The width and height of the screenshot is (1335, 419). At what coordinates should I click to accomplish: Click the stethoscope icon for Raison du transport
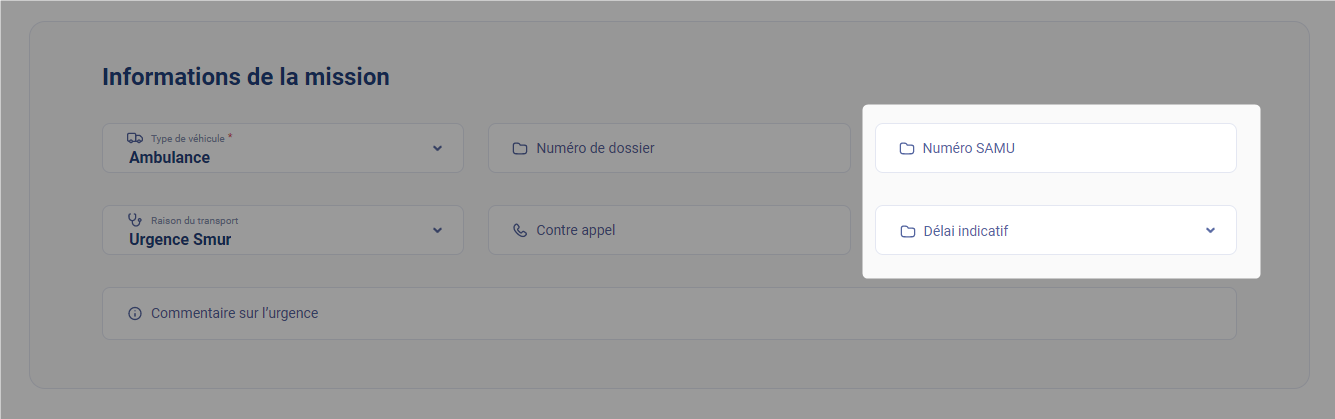(x=135, y=220)
